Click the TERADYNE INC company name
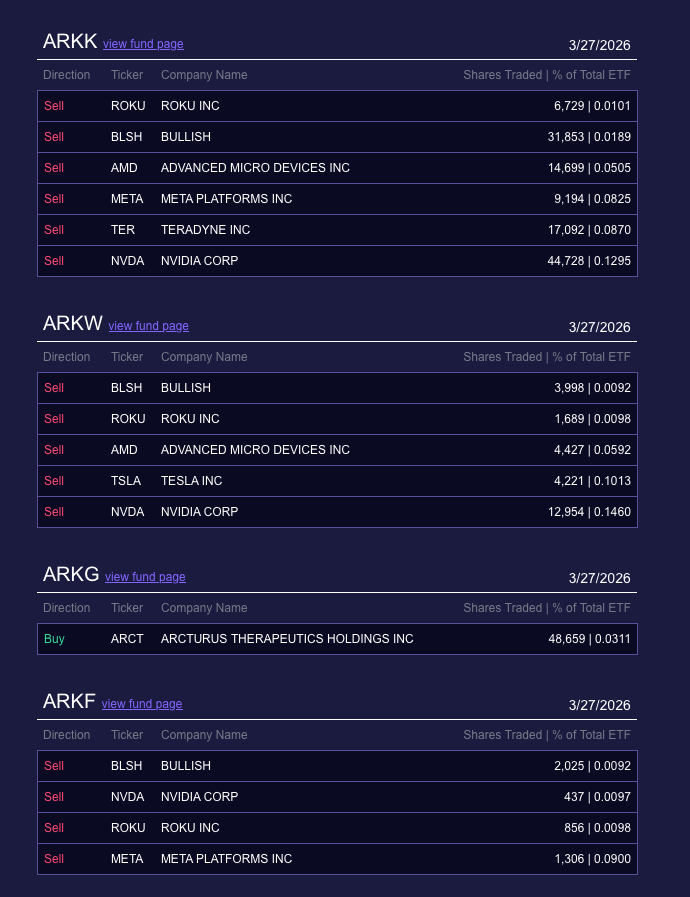 tap(205, 230)
